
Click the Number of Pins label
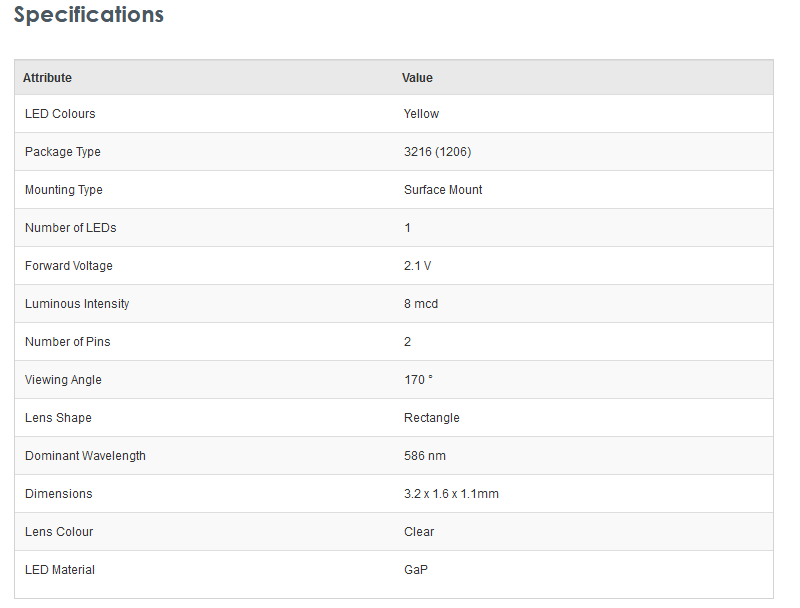(67, 342)
